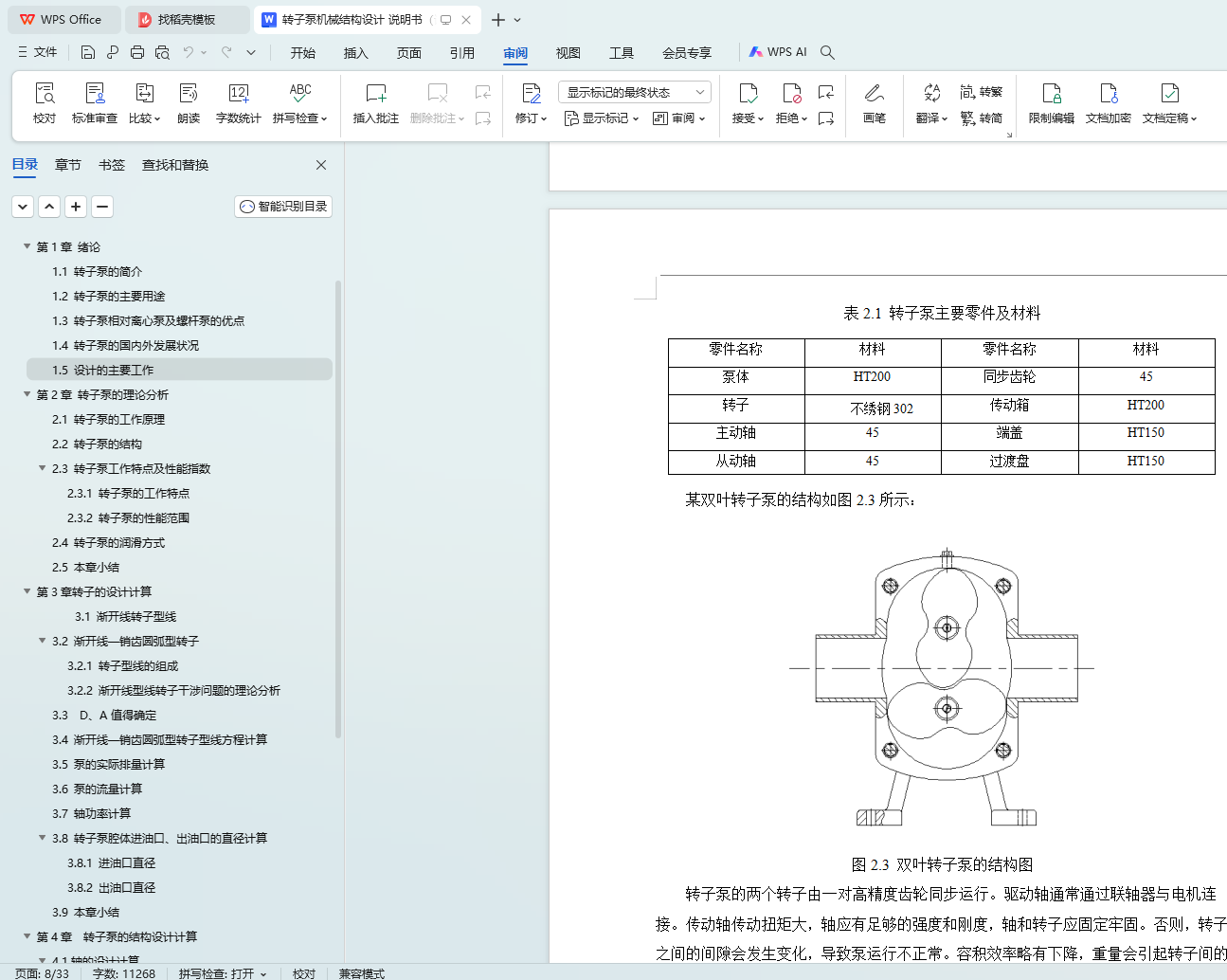Screen dimensions: 1227x980
Task: Switch to the 开始 ribbon tab
Action: [x=303, y=53]
